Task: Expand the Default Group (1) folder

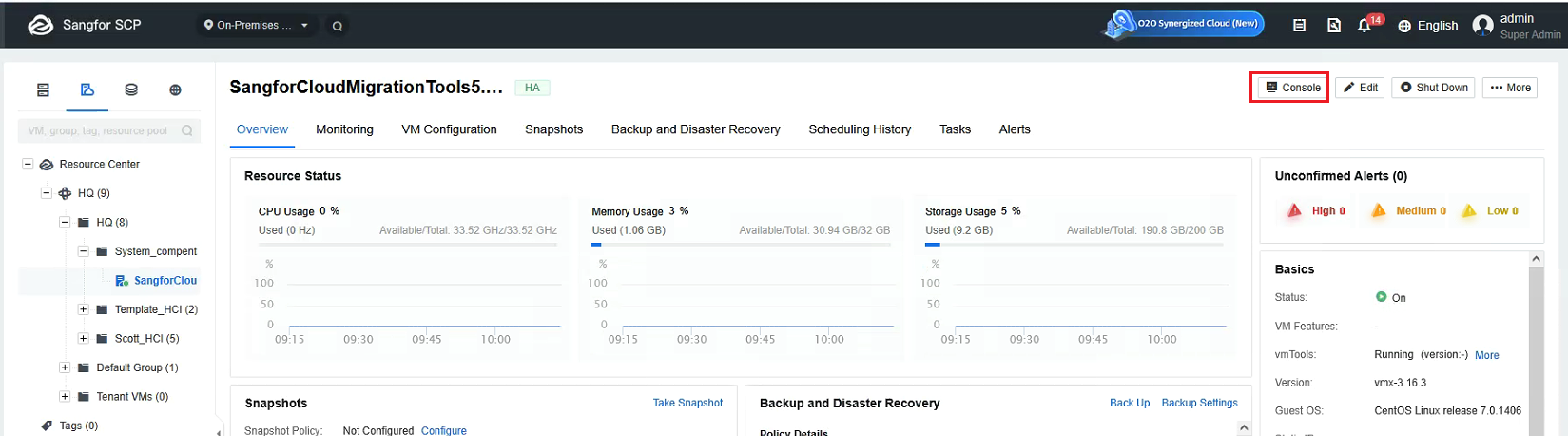Action: [x=65, y=367]
